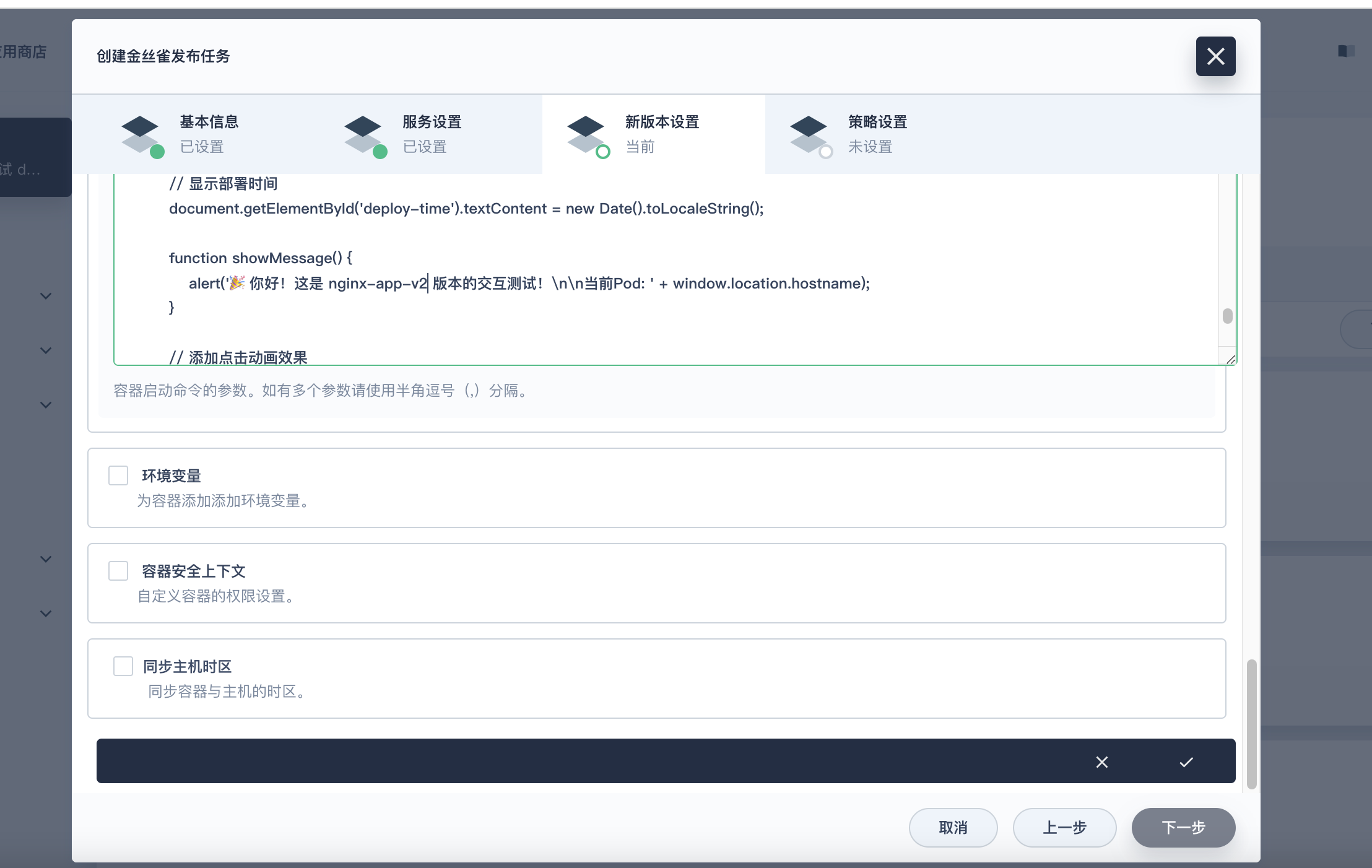Close the canary release dialog

pyautogui.click(x=1215, y=56)
